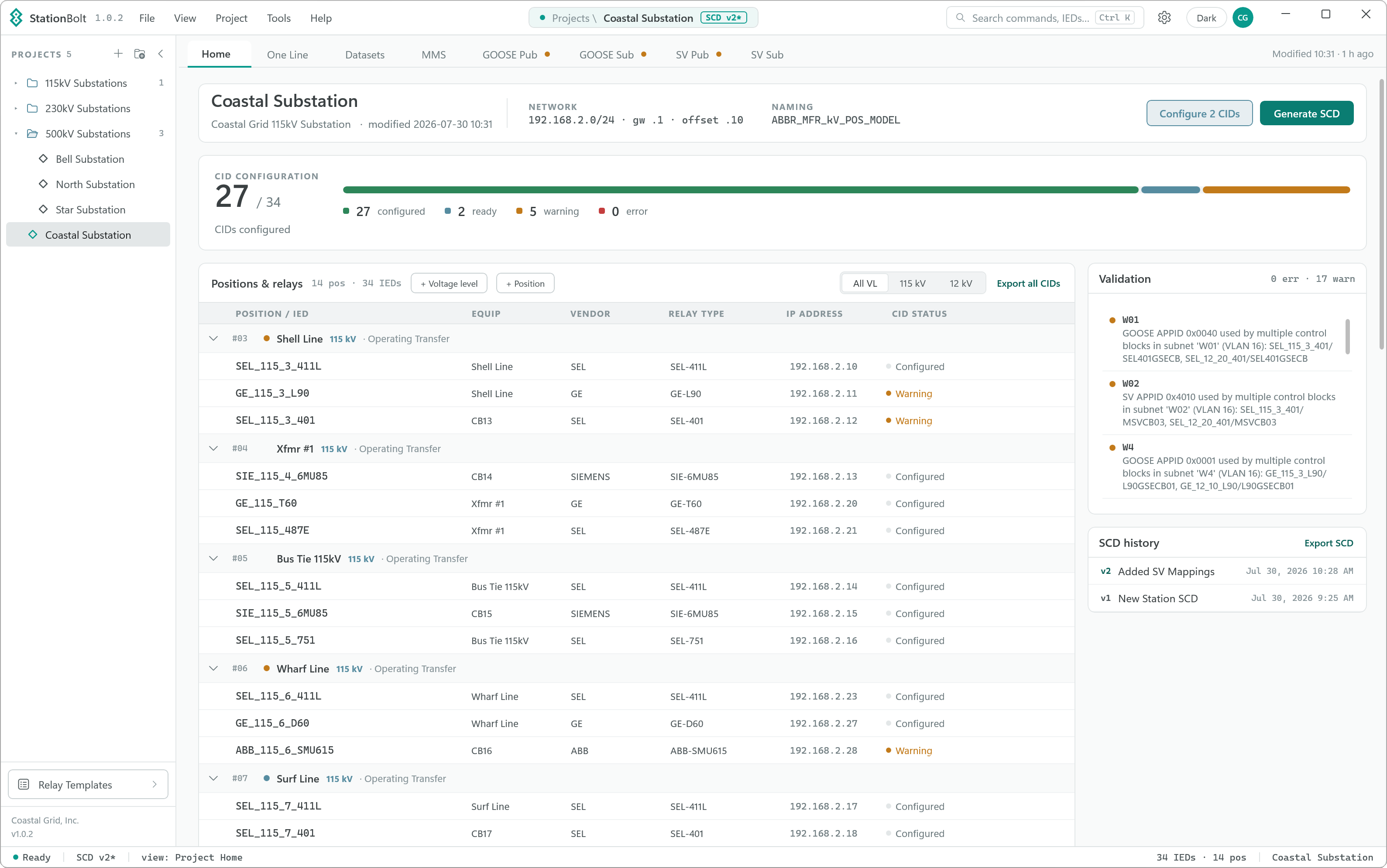This screenshot has width=1387, height=868.
Task: Click Export all CIDs link
Action: [1028, 283]
